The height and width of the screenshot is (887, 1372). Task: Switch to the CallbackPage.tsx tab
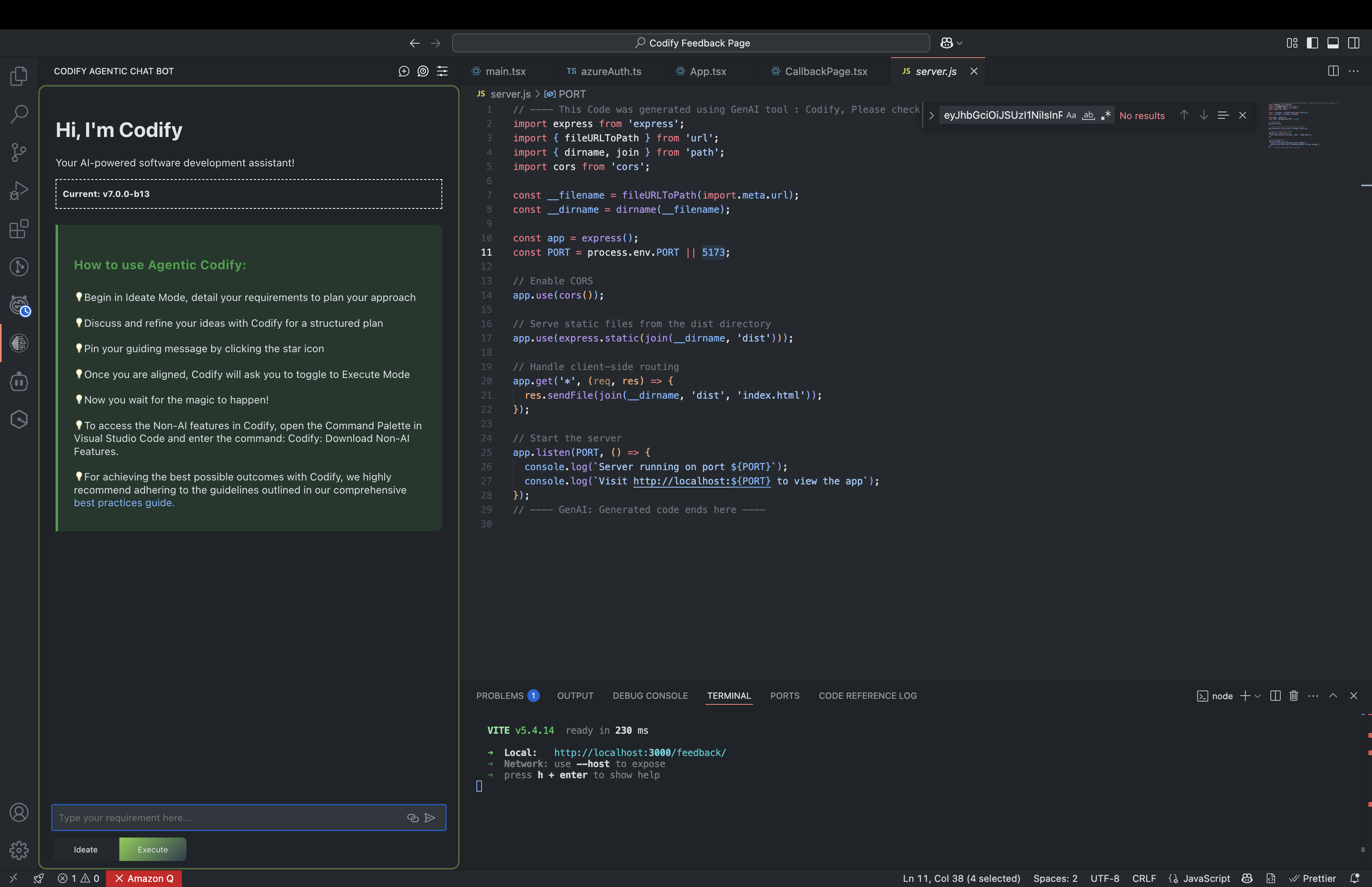coord(826,71)
